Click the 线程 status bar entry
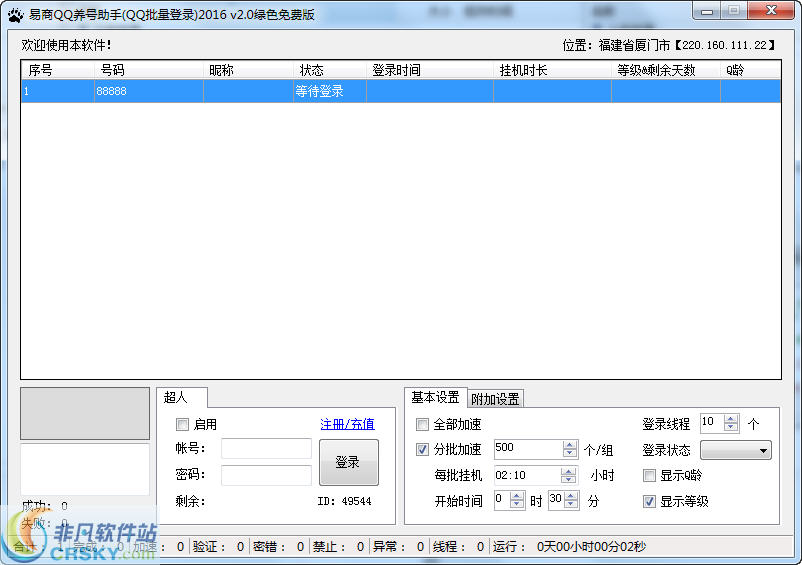Screen dimensions: 802x565 coord(458,547)
